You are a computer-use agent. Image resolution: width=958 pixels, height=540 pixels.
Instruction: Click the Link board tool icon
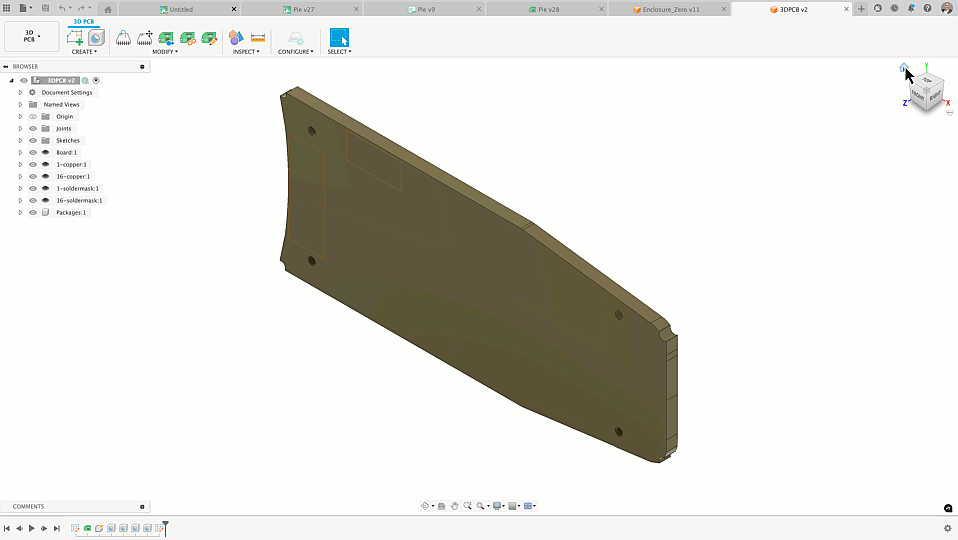188,38
